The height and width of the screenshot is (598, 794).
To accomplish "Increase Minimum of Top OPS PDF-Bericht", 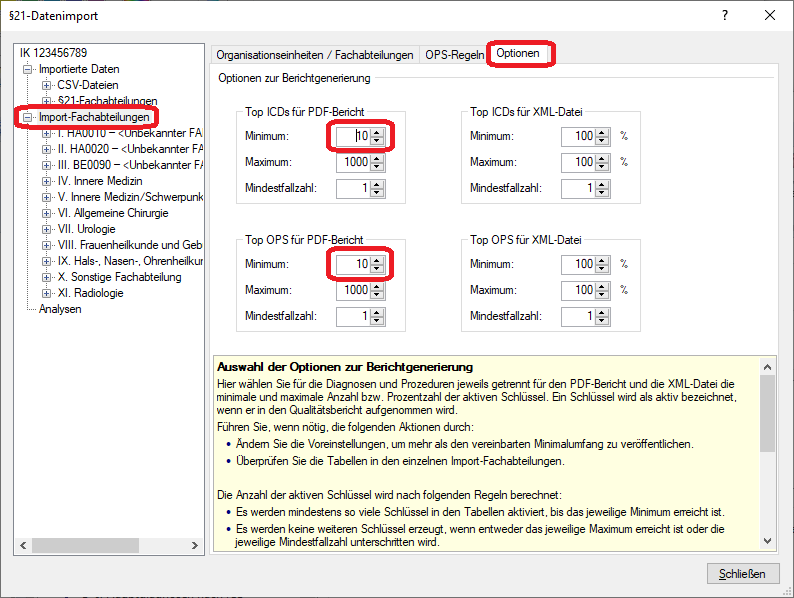I will [377, 260].
